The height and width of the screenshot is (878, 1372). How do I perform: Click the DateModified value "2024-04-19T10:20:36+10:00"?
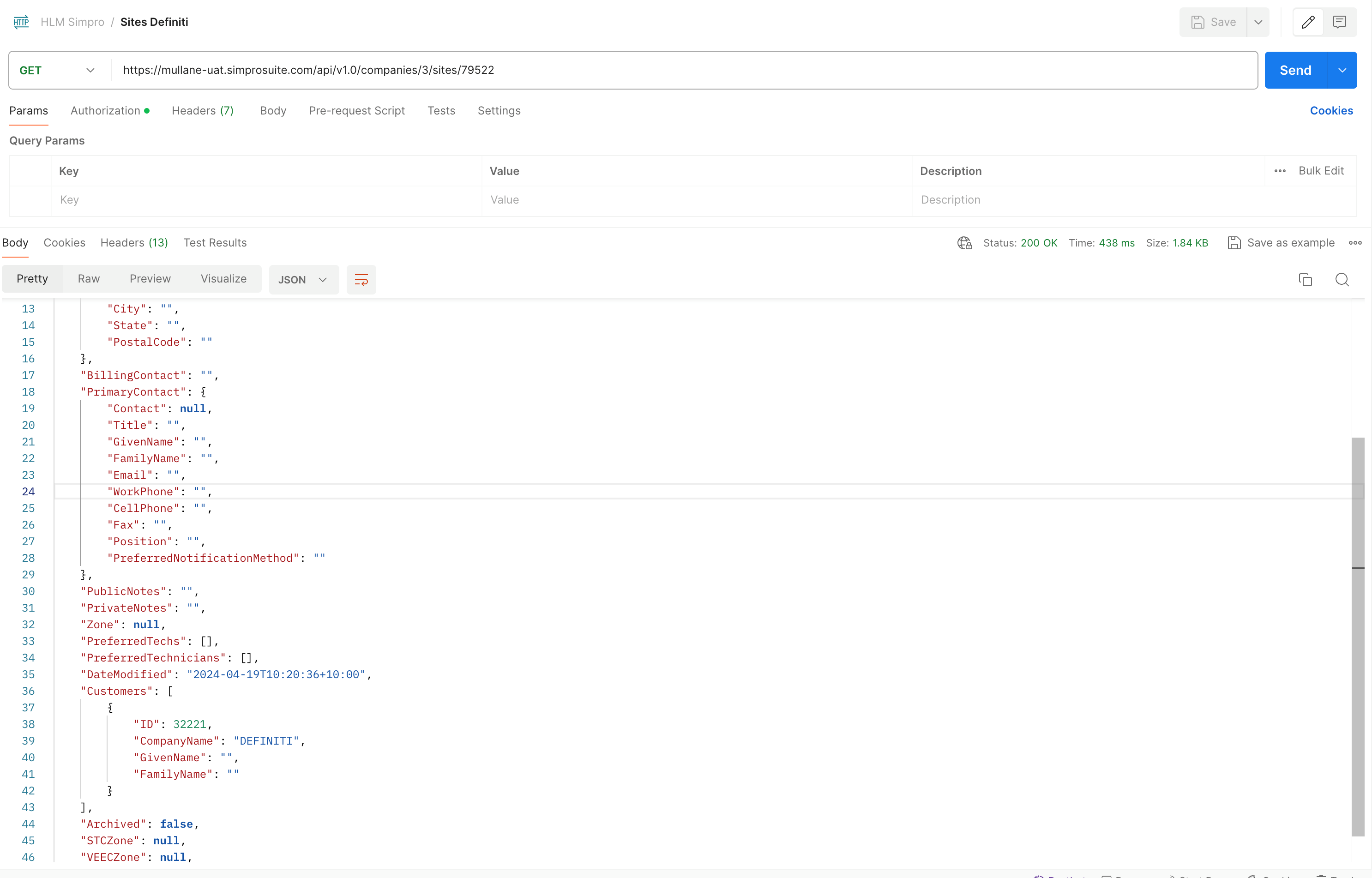coord(277,674)
